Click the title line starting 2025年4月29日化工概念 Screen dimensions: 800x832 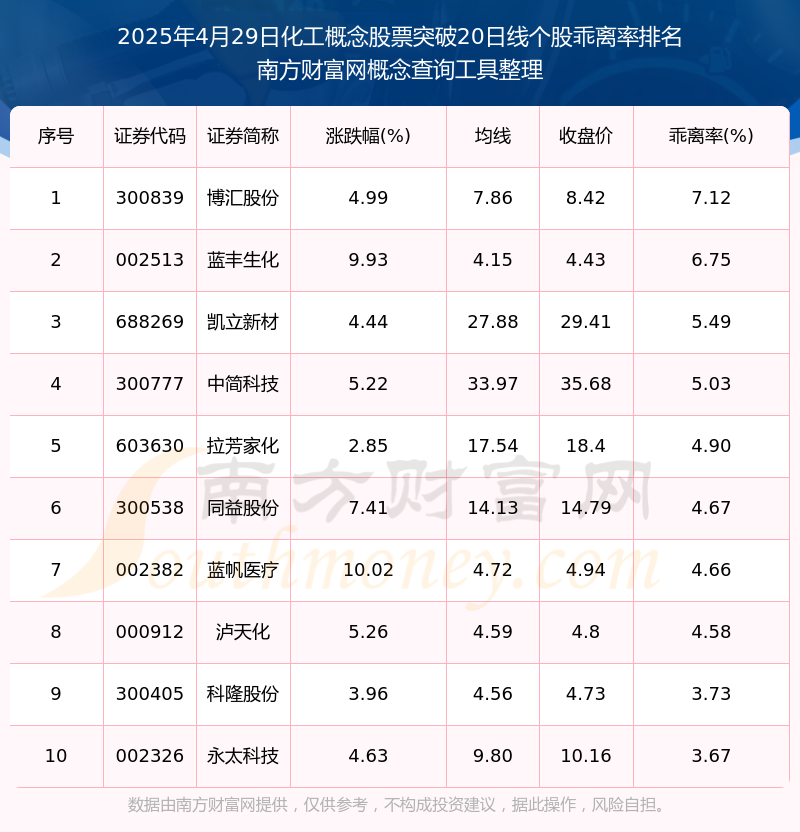(399, 37)
